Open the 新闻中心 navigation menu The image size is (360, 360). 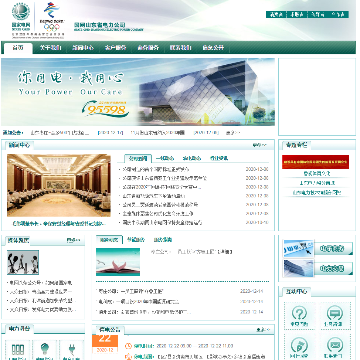[83, 48]
